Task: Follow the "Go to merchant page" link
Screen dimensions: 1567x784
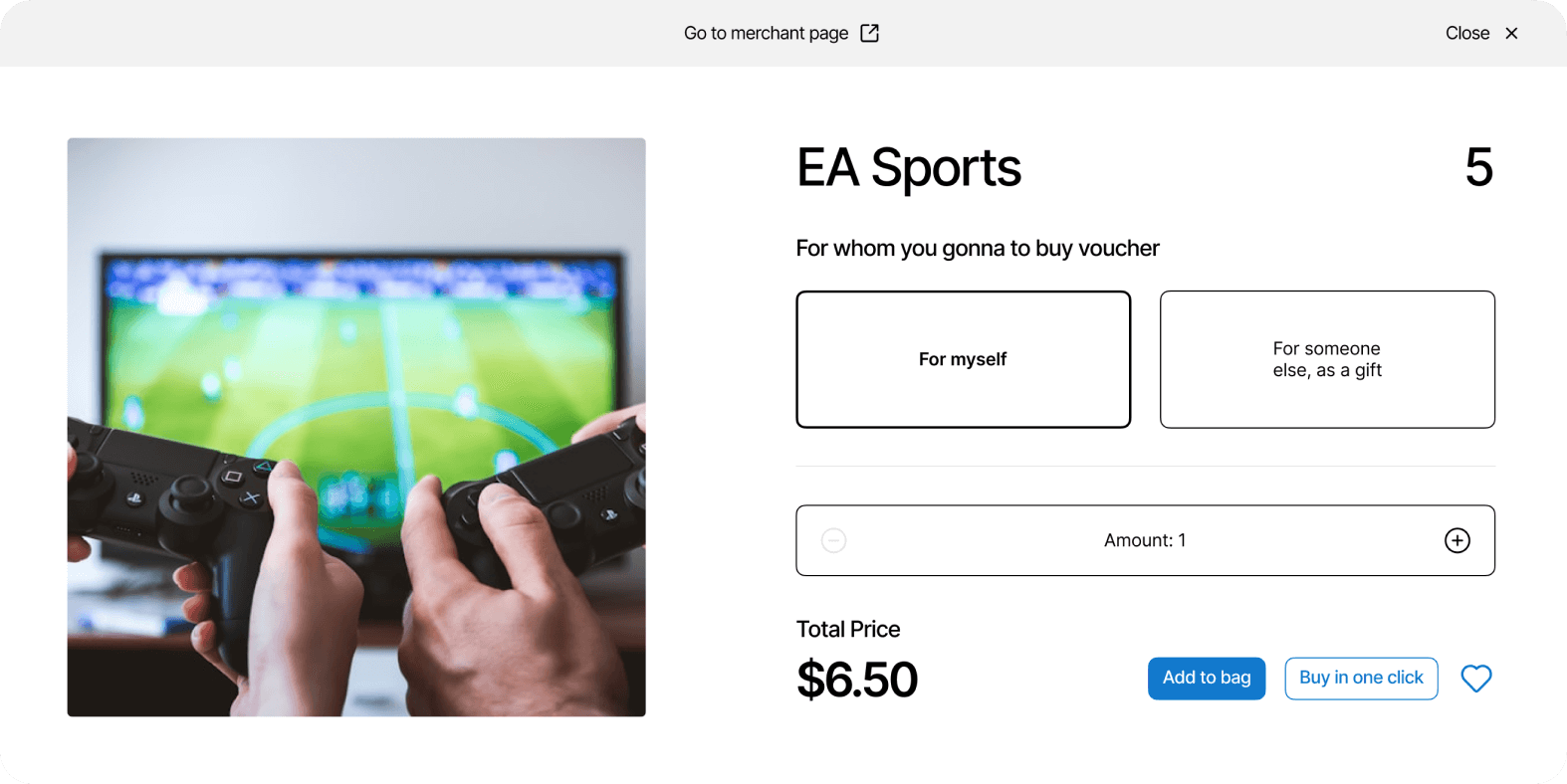Action: point(767,33)
